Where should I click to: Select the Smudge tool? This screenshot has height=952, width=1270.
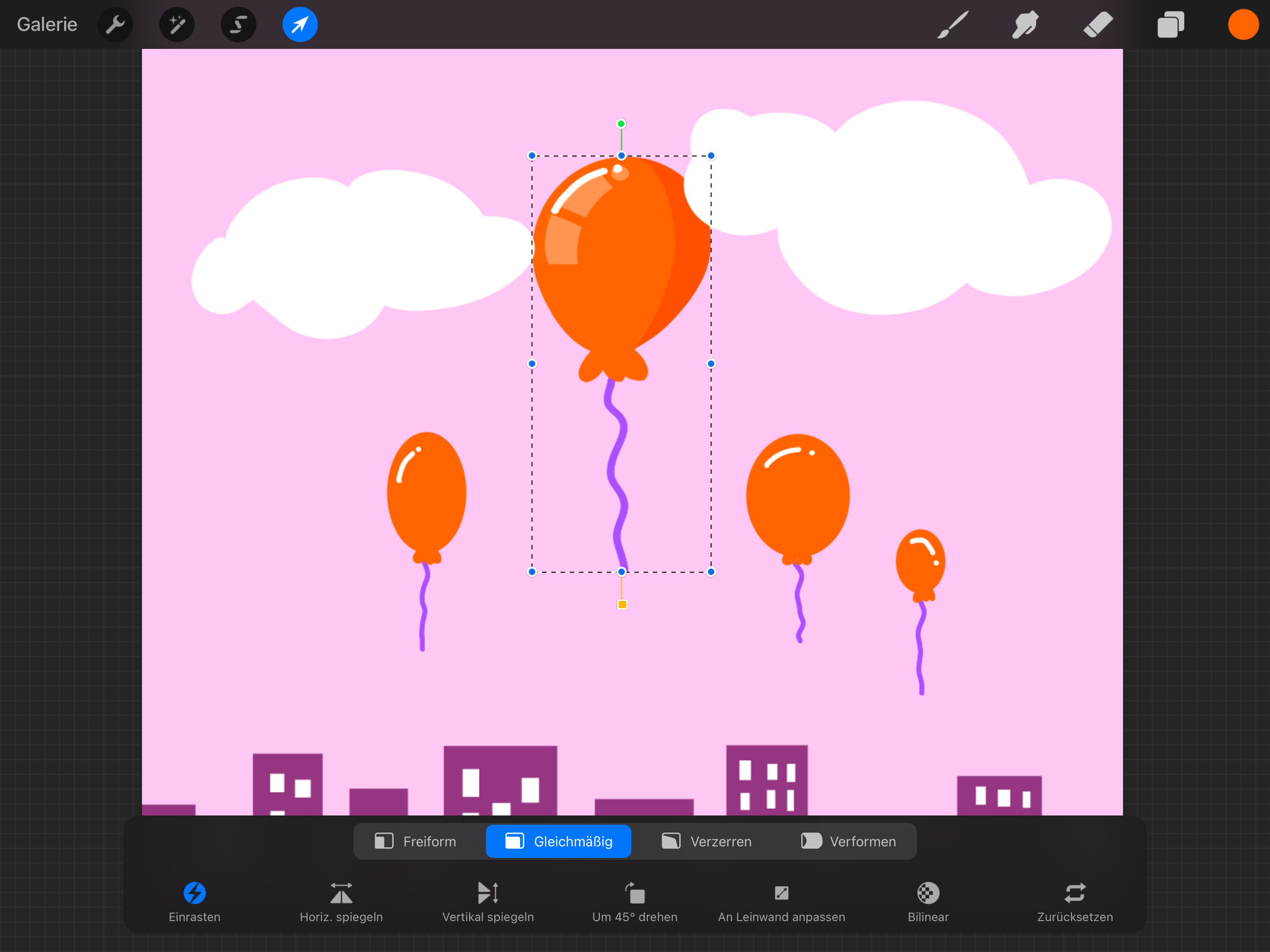pyautogui.click(x=1025, y=24)
